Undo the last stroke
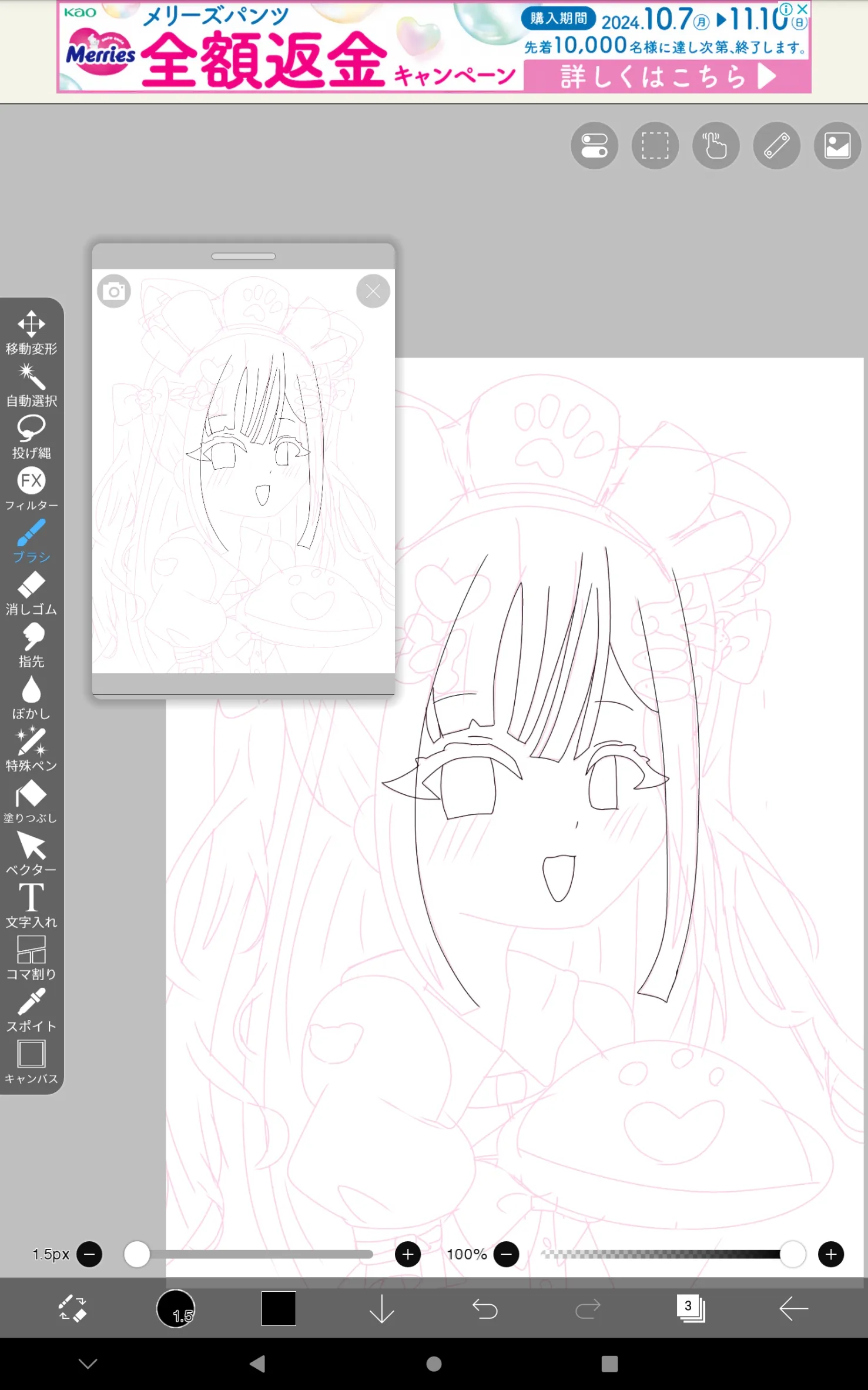This screenshot has width=868, height=1390. point(485,1309)
